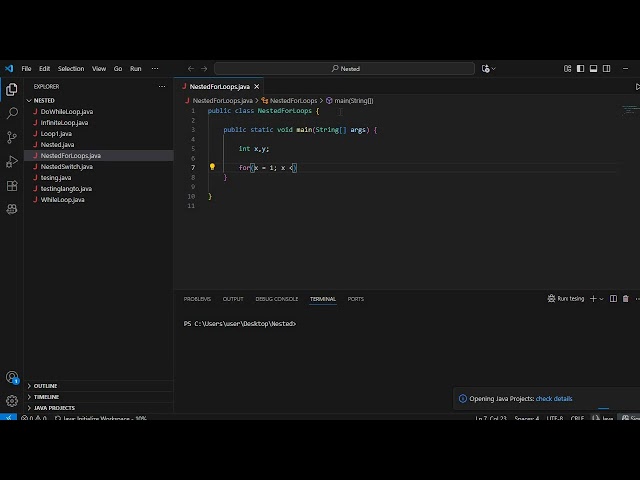Viewport: 640px width, 480px height.
Task: Open NestedSwitch.java from explorer
Action: [x=98, y=167]
